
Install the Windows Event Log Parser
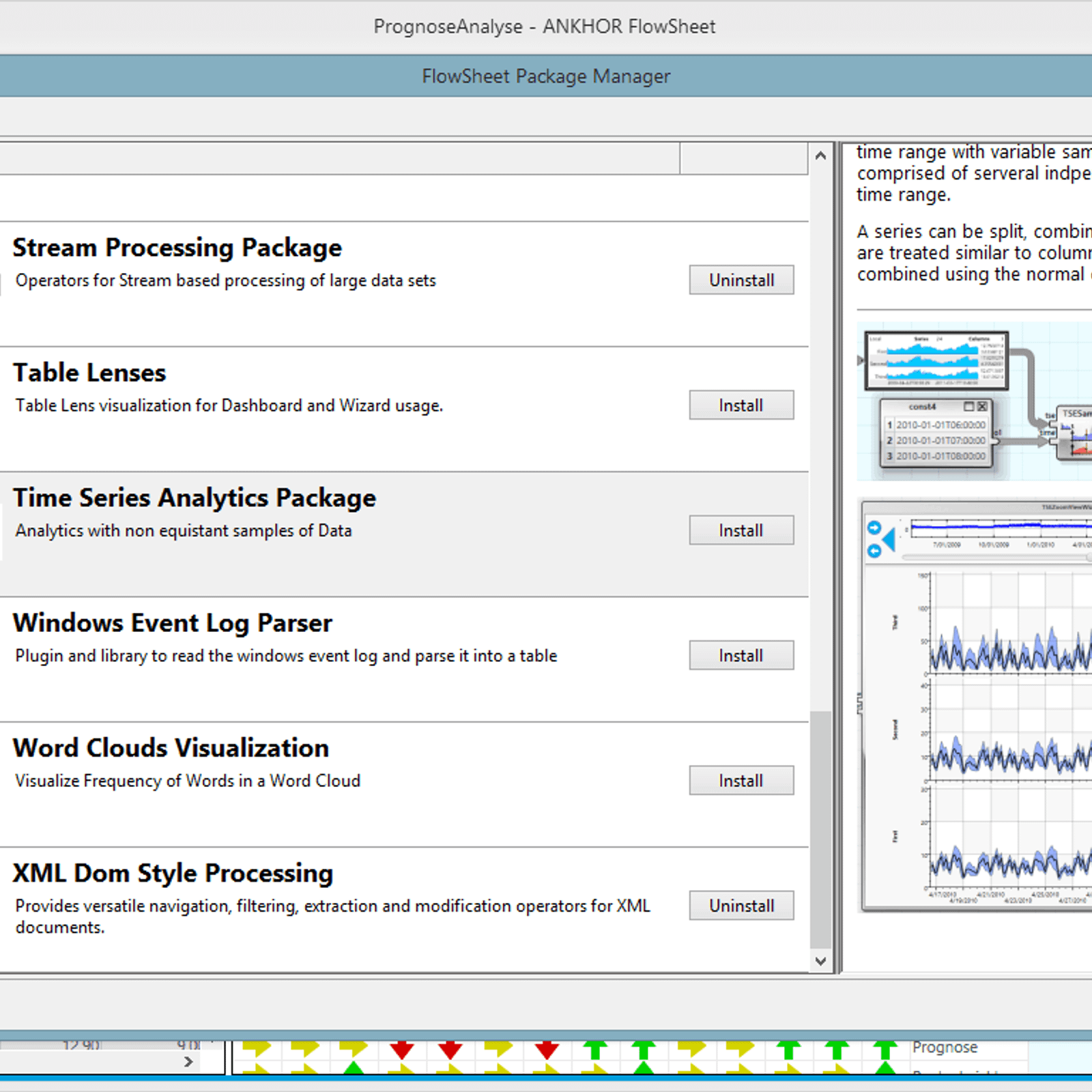click(741, 655)
